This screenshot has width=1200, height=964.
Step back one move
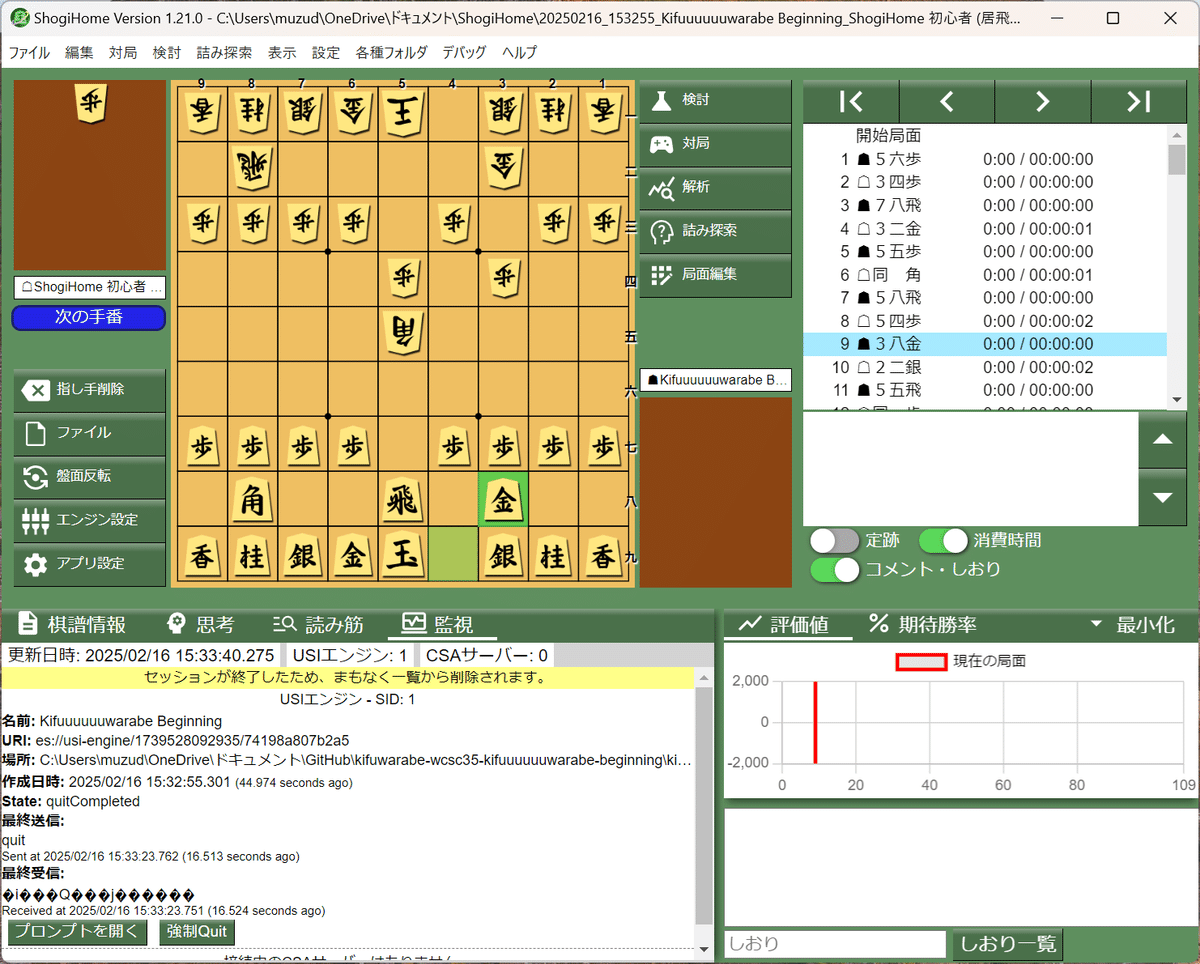[947, 100]
